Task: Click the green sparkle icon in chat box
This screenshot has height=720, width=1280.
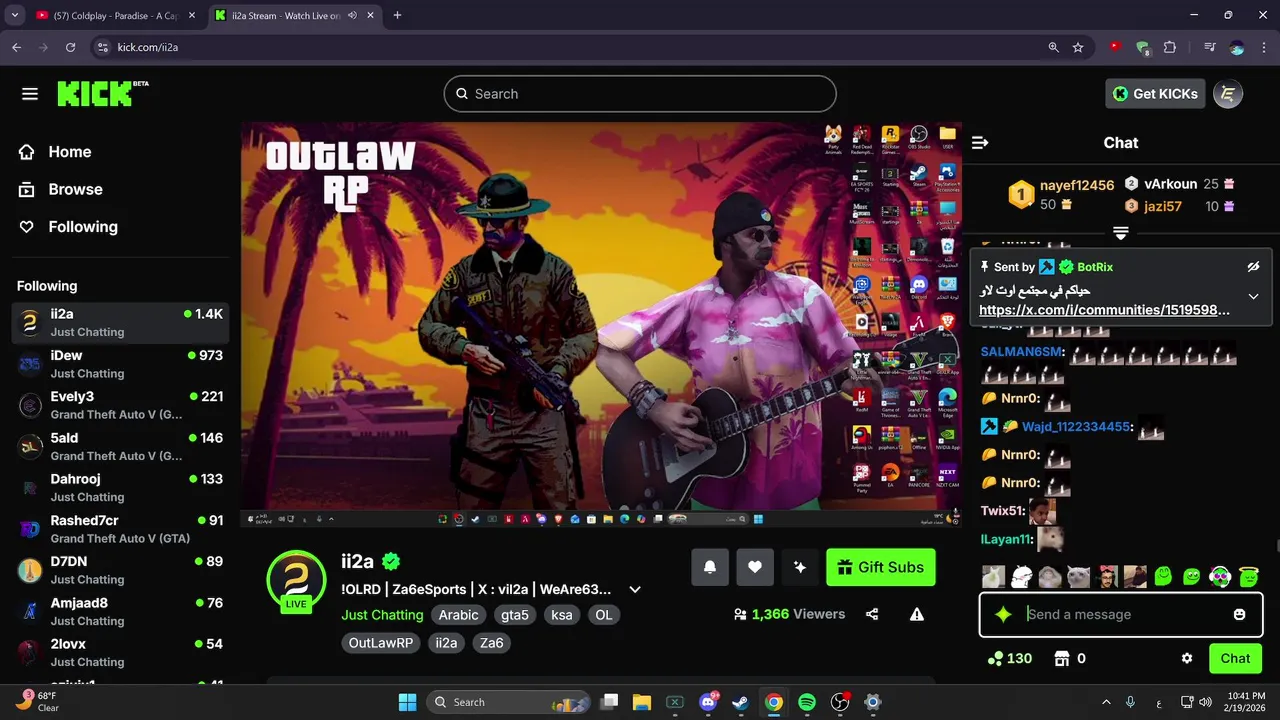Action: pos(1003,615)
